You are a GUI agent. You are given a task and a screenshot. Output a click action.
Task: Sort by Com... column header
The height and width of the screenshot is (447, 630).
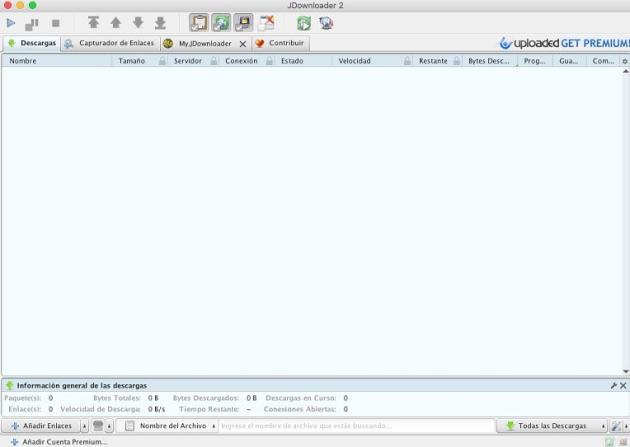coord(603,61)
